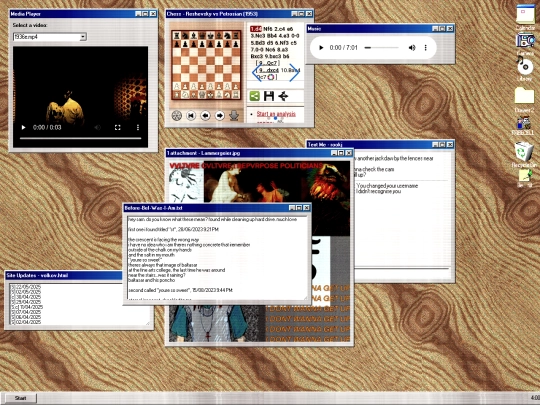Open the Camera desktop icon
This screenshot has height=405, width=540.
point(525,44)
